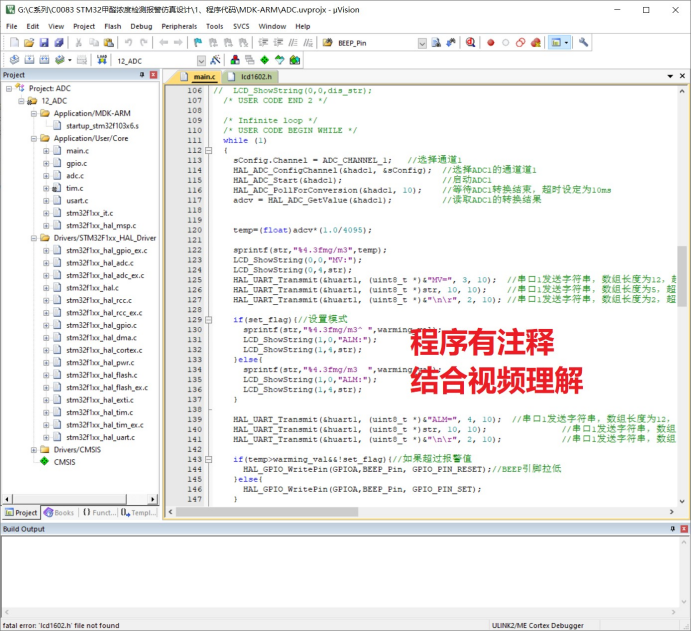Open the editor tab list dropdown arrow
This screenshot has height=631, width=692.
(670, 76)
